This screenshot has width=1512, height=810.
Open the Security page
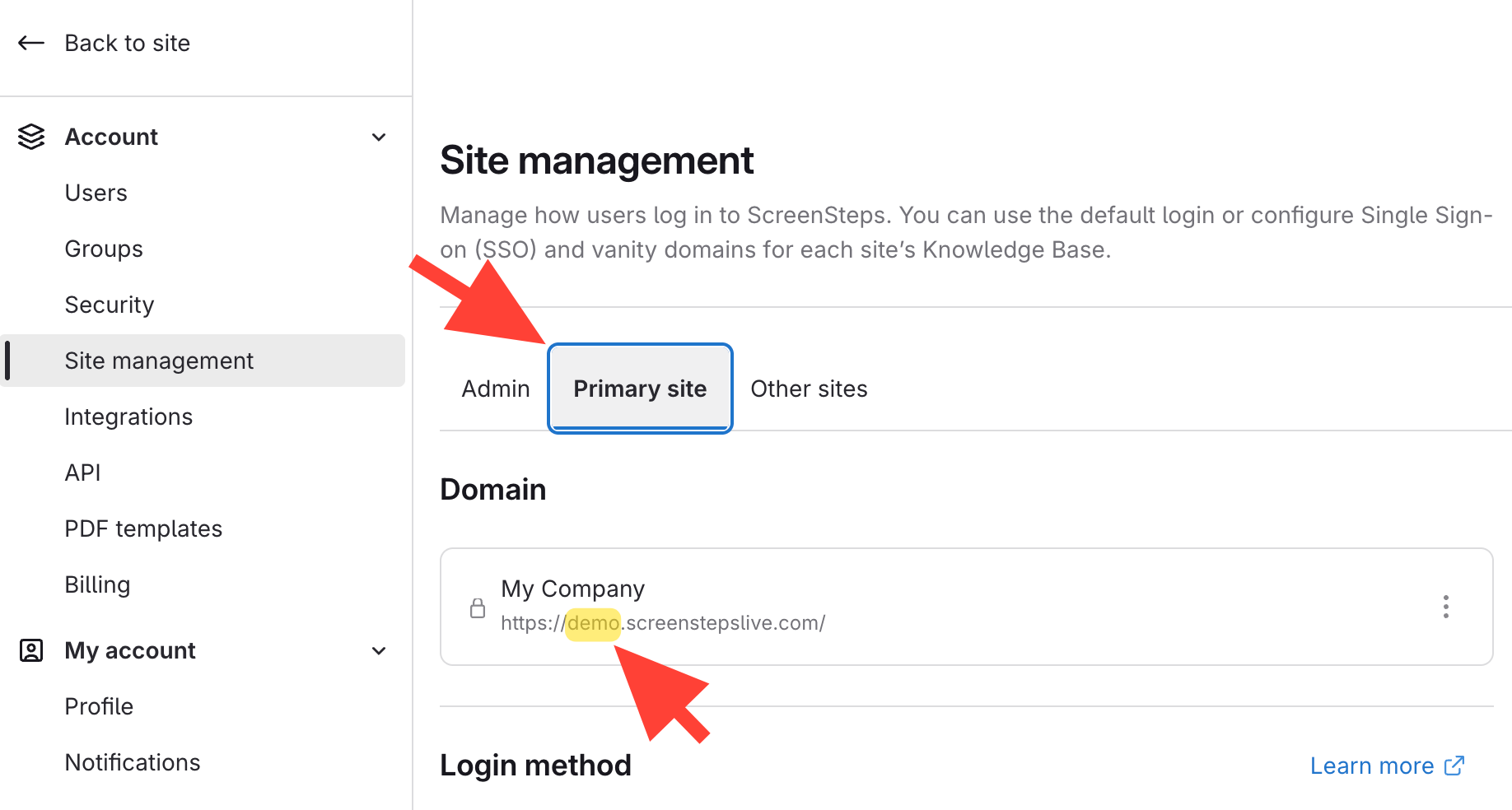click(110, 305)
